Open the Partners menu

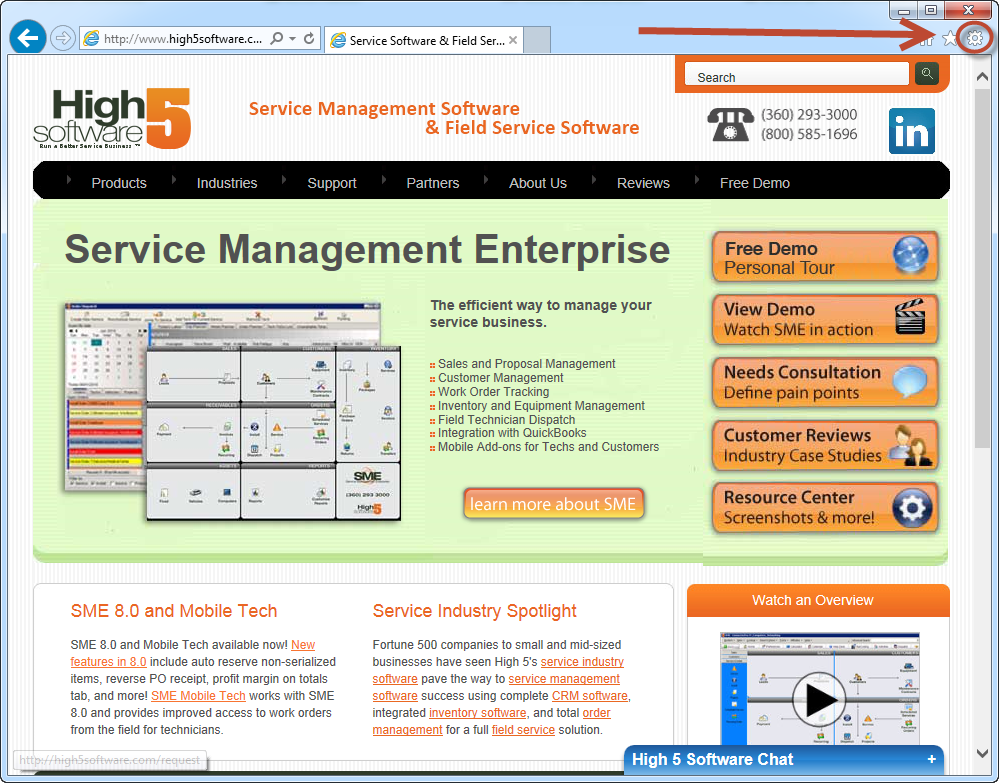click(433, 183)
